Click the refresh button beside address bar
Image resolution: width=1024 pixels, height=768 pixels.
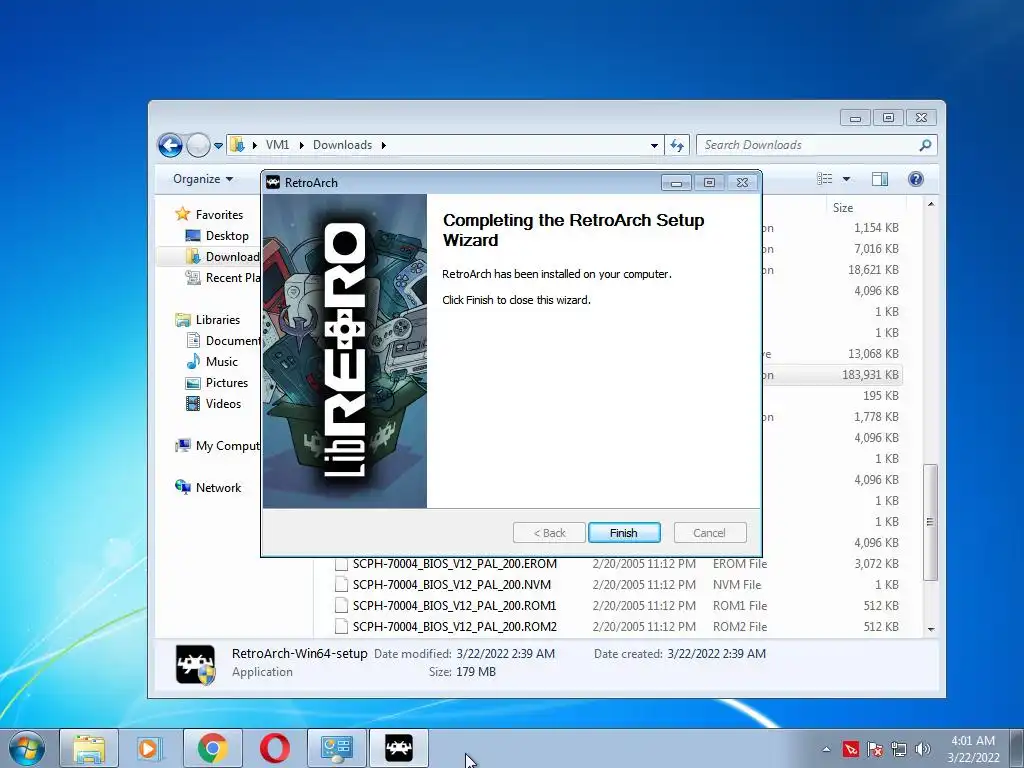coord(677,145)
